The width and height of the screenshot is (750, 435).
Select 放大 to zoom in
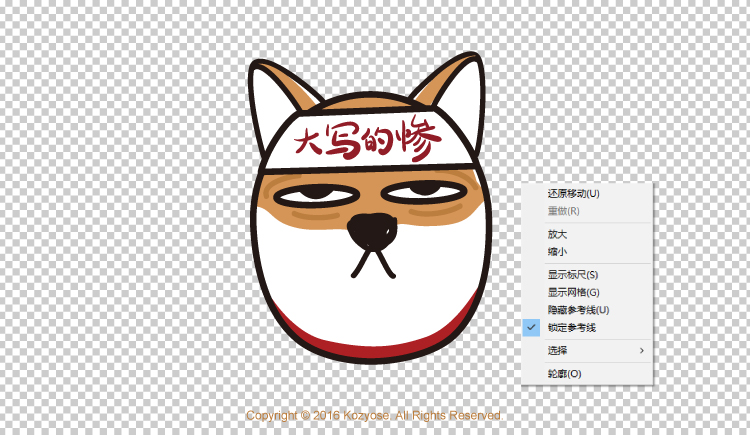pyautogui.click(x=587, y=234)
